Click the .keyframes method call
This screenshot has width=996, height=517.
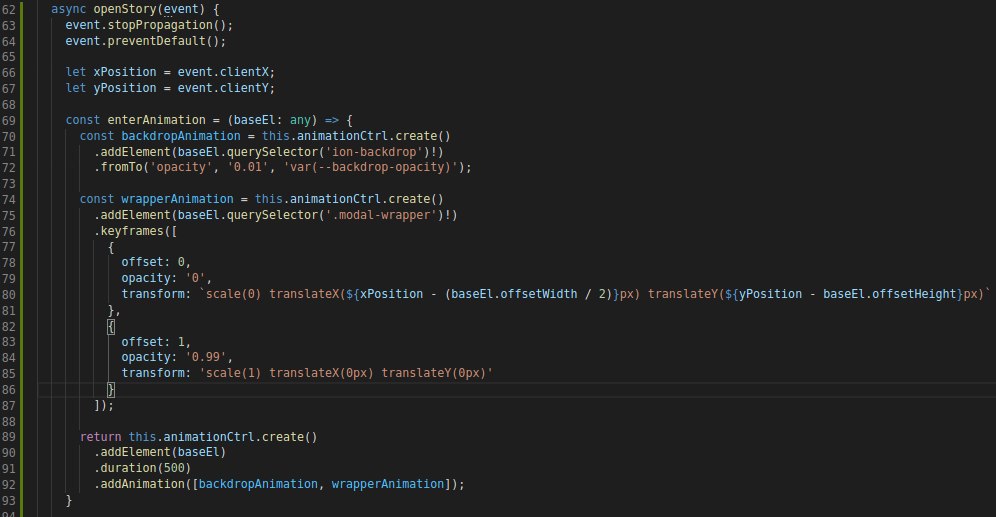(x=129, y=231)
